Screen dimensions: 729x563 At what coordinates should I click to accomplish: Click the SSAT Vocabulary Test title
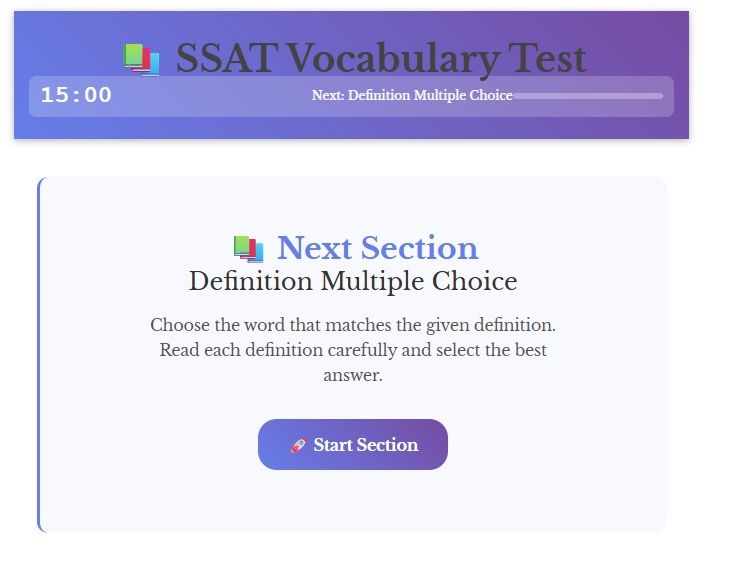(x=381, y=59)
